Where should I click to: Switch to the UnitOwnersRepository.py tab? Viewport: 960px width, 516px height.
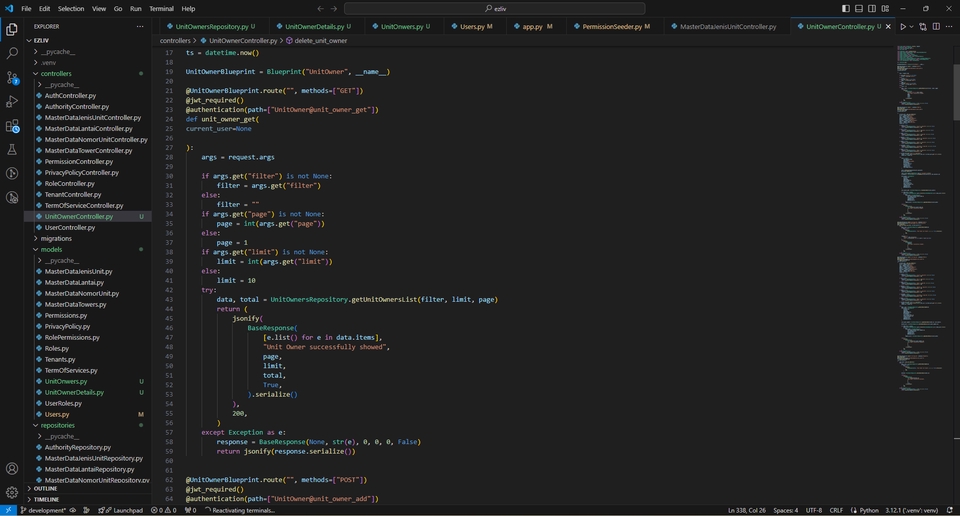(211, 26)
